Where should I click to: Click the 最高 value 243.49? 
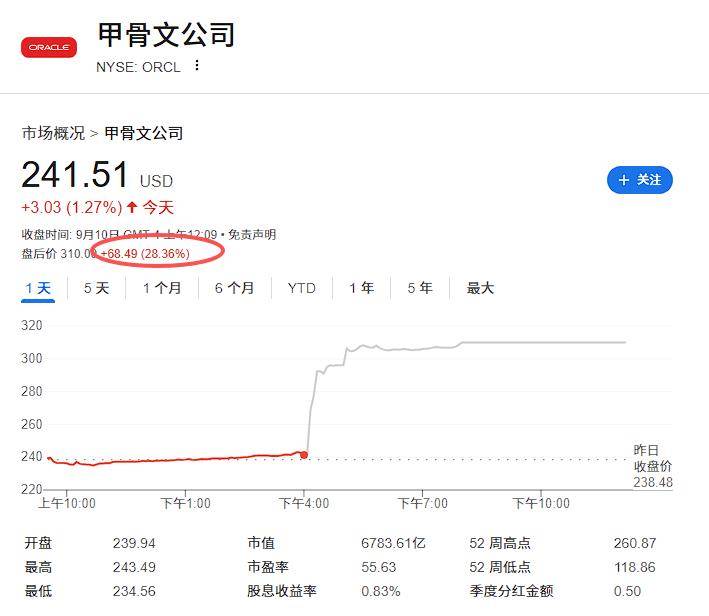pyautogui.click(x=134, y=567)
